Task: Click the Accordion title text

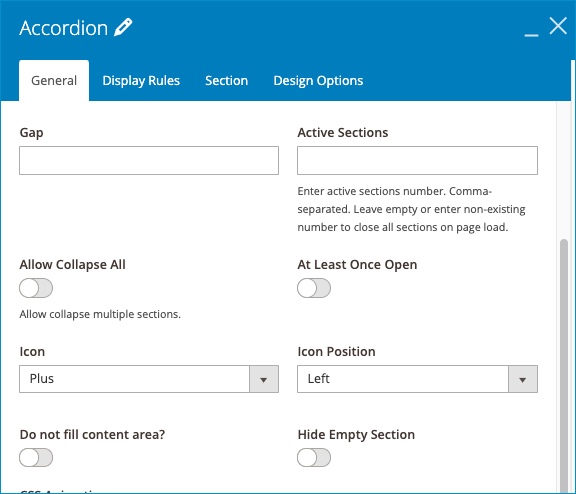Action: [64, 28]
